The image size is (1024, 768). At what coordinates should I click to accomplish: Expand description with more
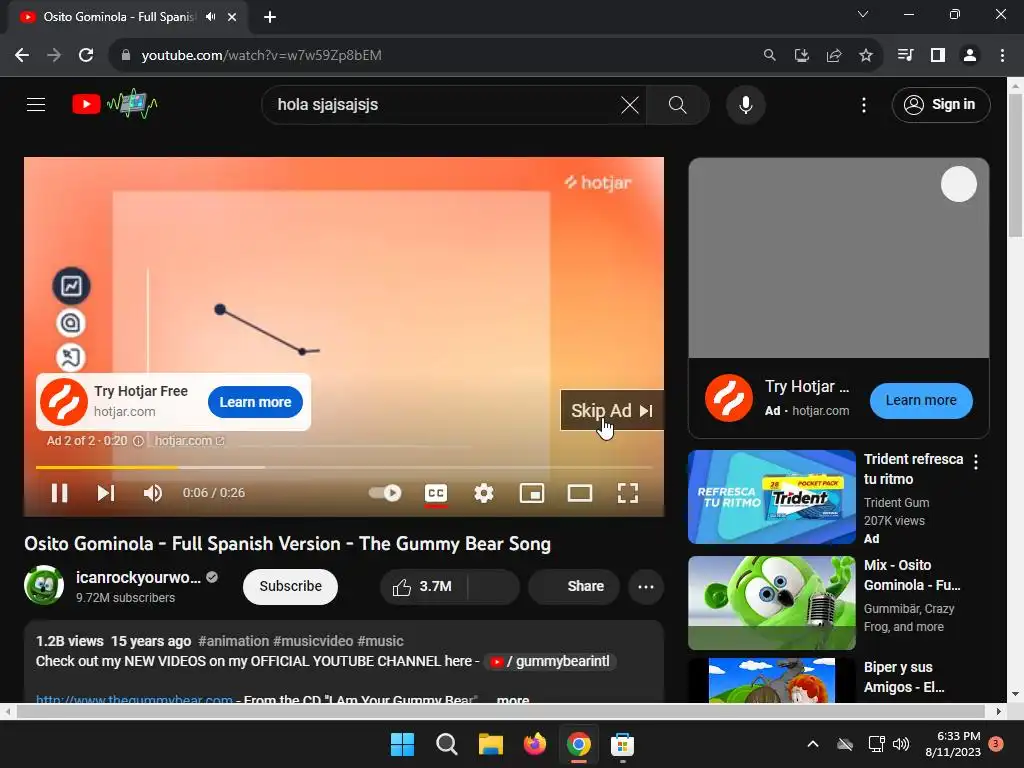click(x=513, y=699)
